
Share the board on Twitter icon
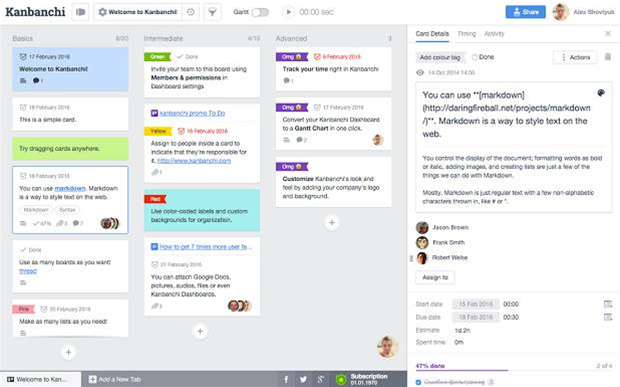(x=303, y=379)
